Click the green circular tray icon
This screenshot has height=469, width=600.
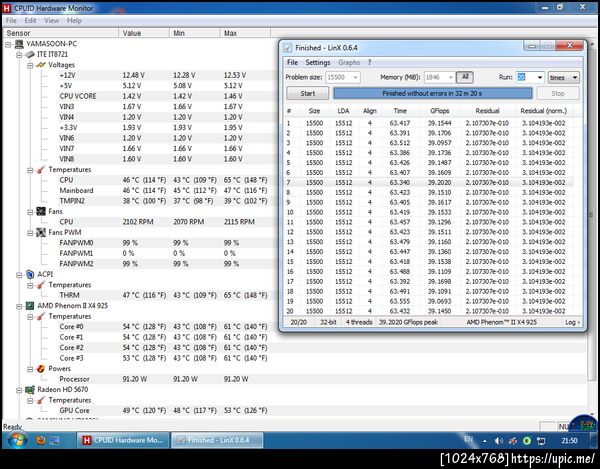527,441
